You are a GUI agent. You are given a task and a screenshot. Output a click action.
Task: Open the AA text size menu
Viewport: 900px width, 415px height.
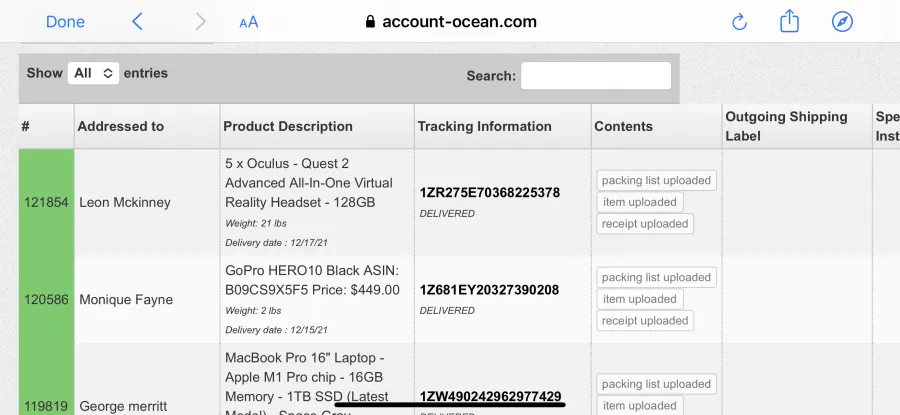(x=249, y=22)
